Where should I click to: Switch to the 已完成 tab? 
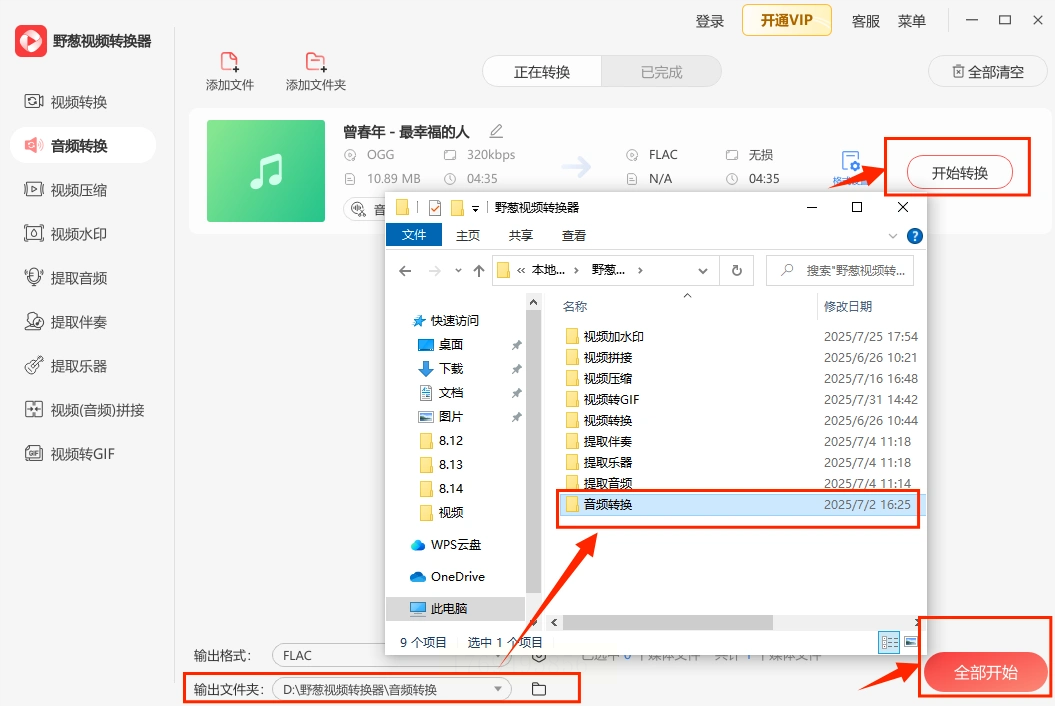tap(661, 72)
